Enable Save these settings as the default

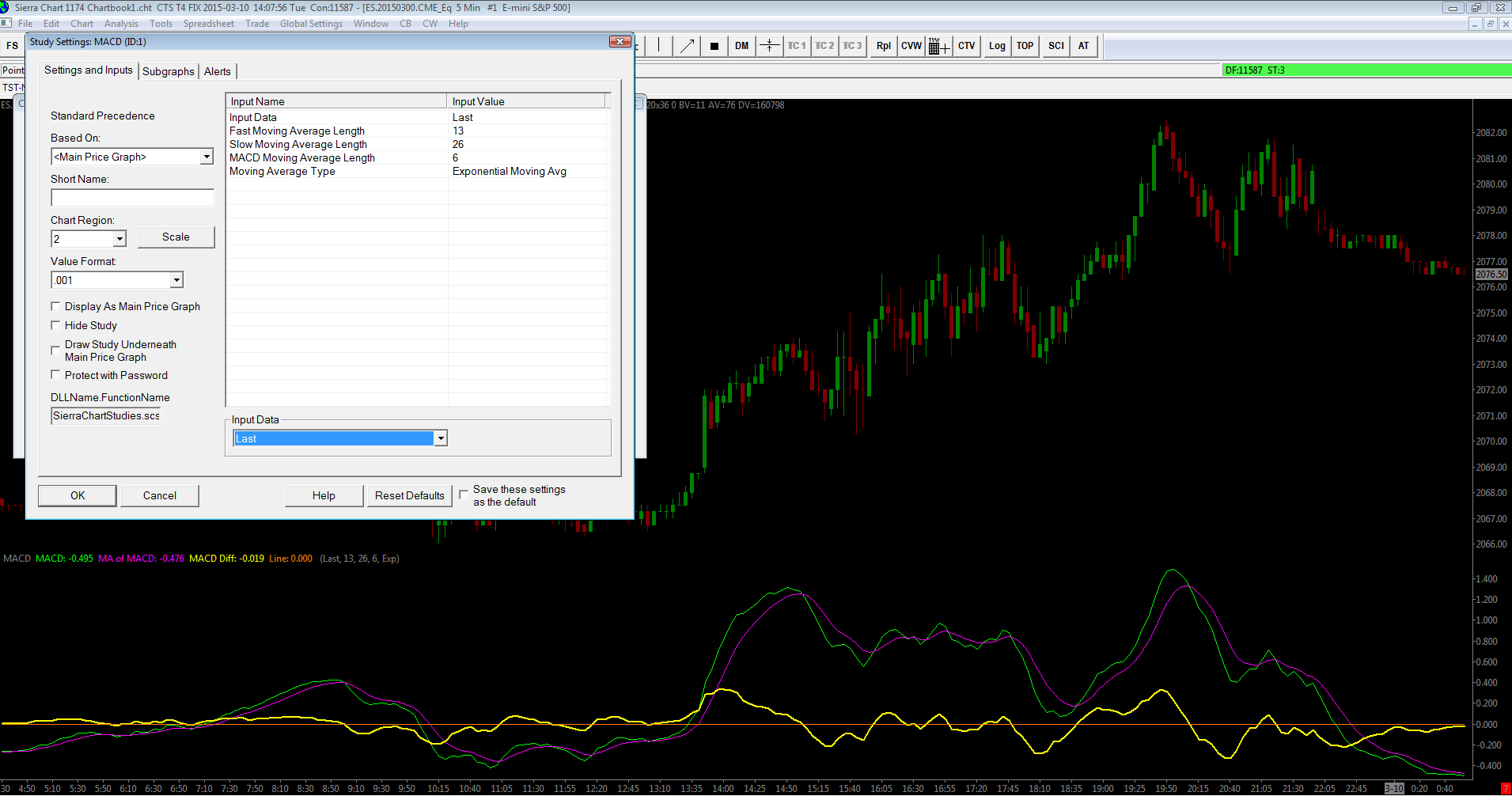(x=464, y=495)
